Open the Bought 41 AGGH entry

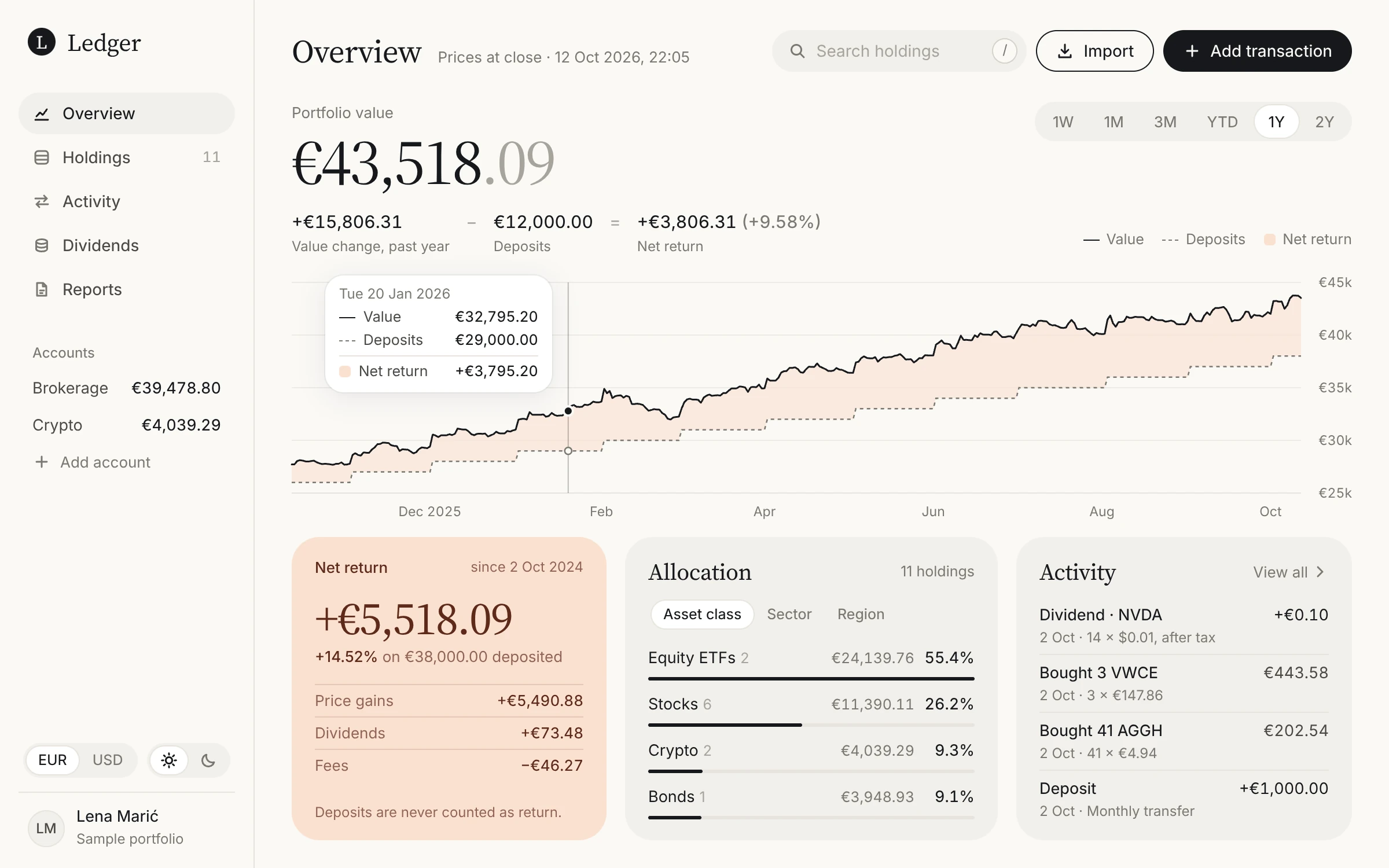click(x=1184, y=741)
